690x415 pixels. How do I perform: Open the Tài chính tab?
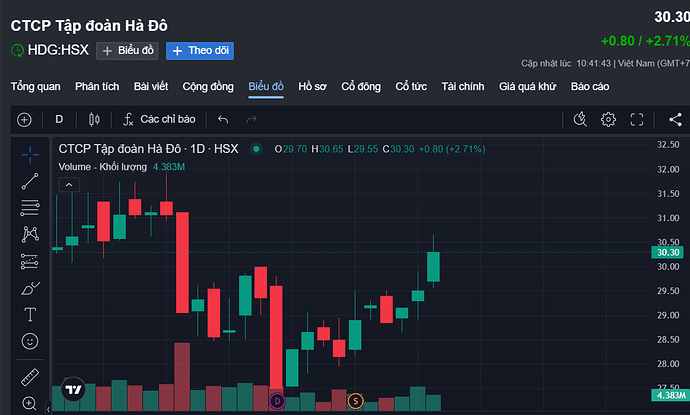[x=462, y=87]
